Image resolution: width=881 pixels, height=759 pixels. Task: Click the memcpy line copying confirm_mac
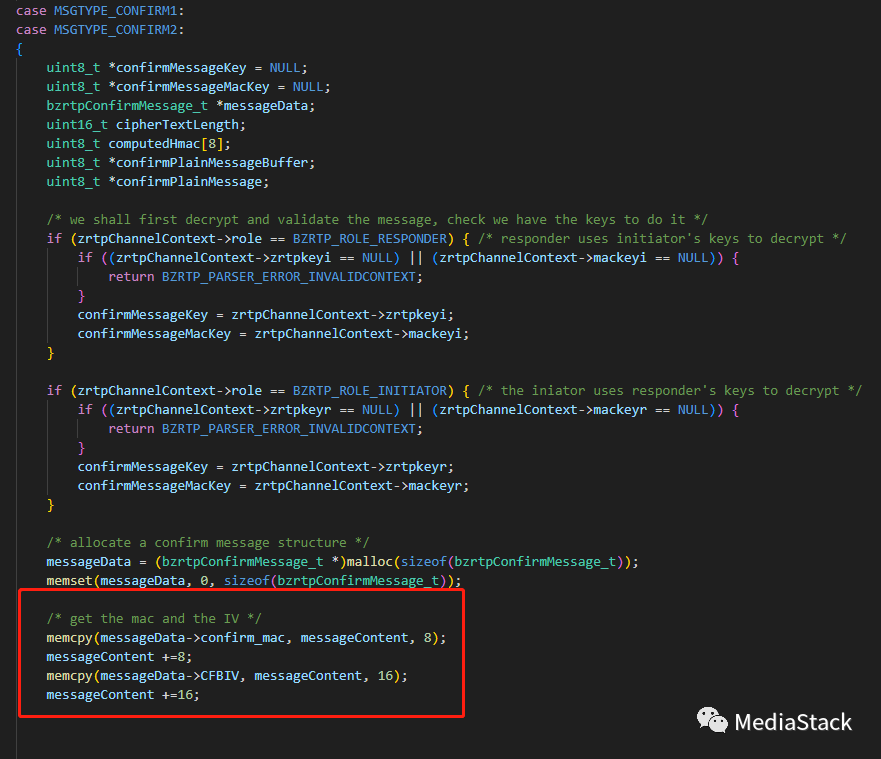coord(239,638)
